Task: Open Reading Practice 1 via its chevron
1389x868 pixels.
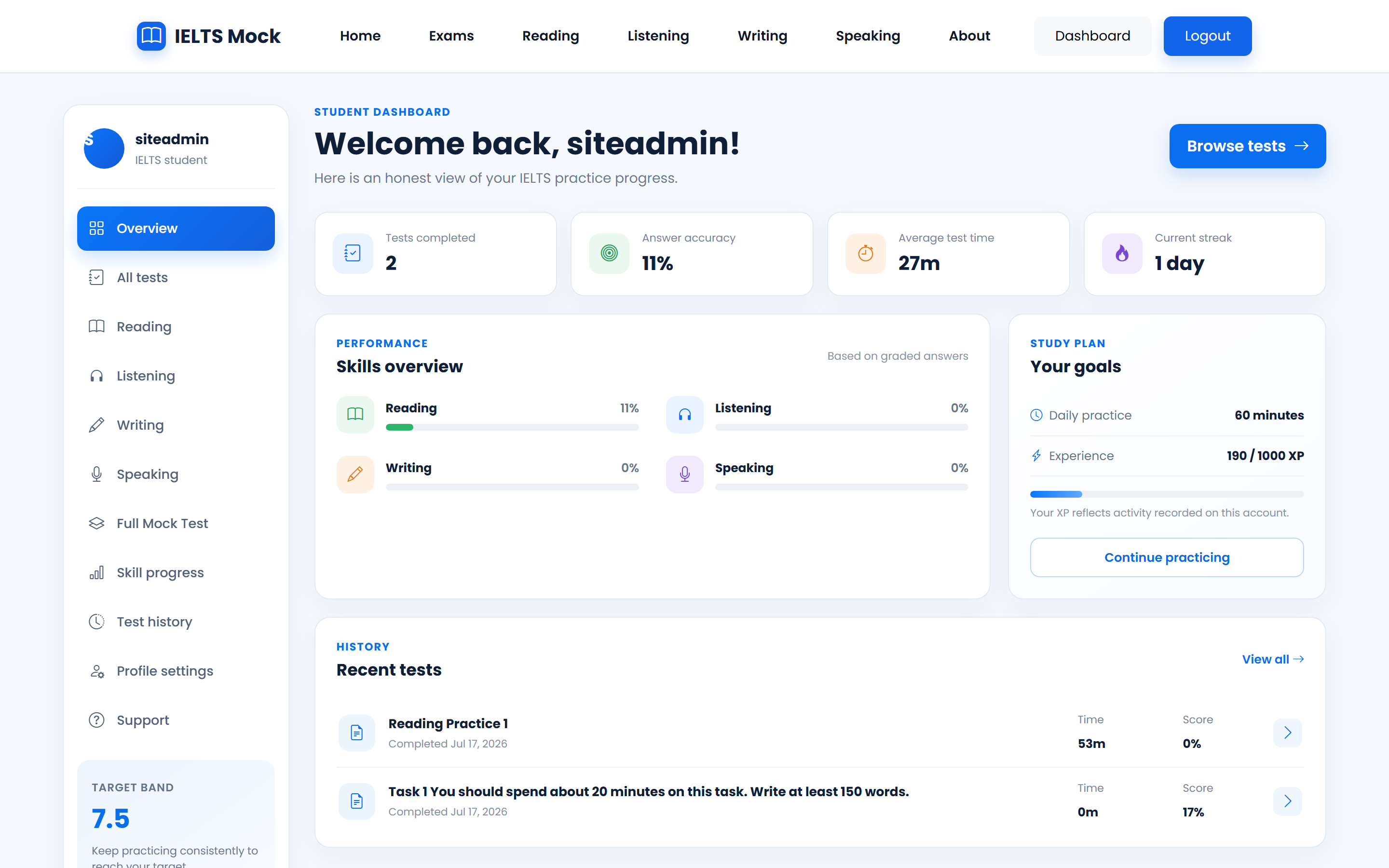Action: click(1287, 732)
